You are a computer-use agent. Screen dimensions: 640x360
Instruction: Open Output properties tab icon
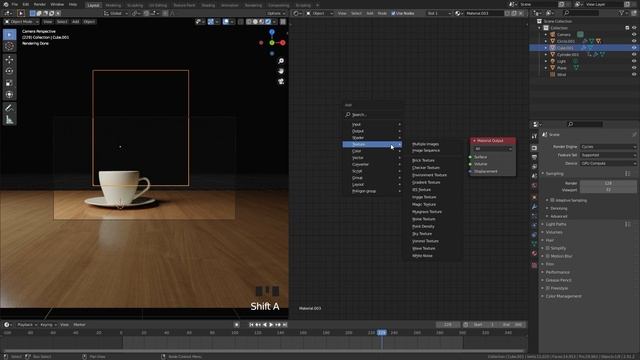pyautogui.click(x=534, y=157)
